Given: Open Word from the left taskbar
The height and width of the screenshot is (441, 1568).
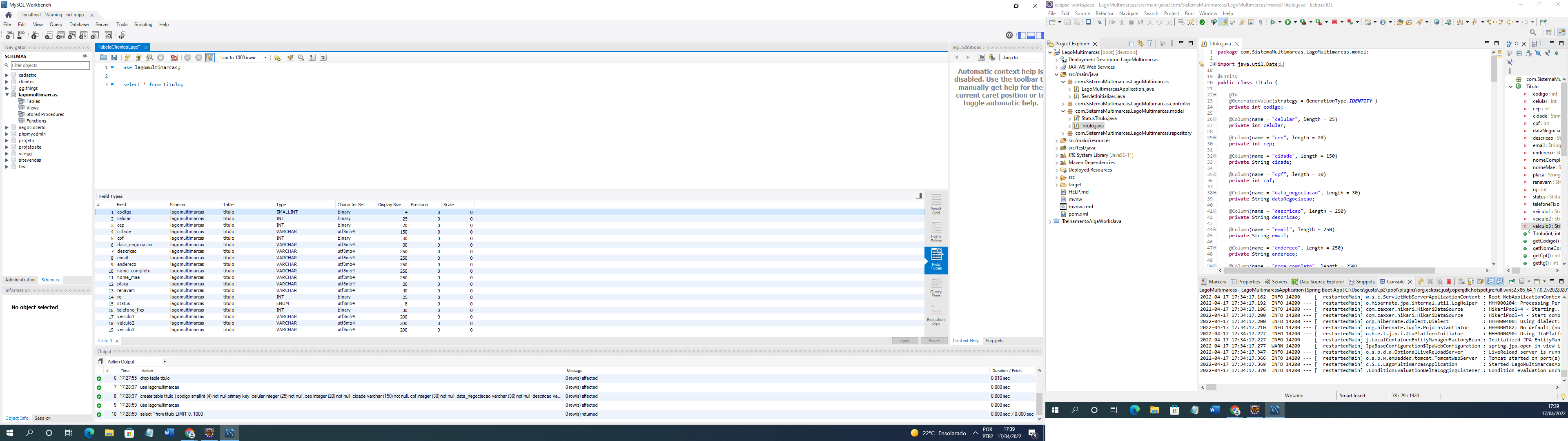Looking at the screenshot, I should coord(169,433).
